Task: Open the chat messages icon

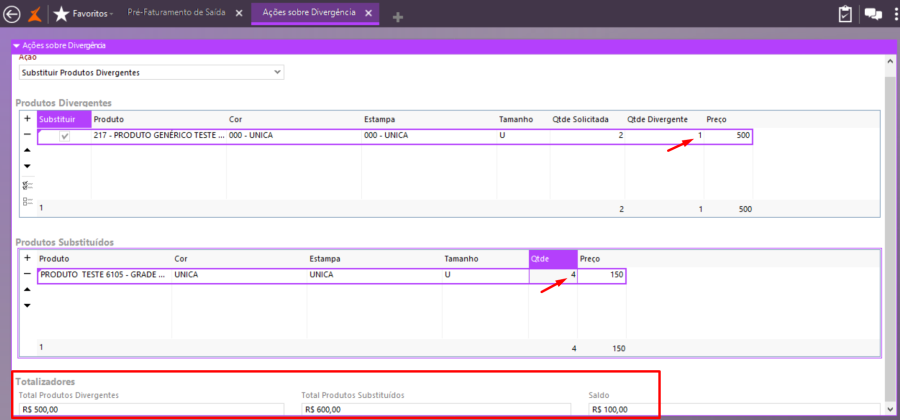Action: (873, 14)
